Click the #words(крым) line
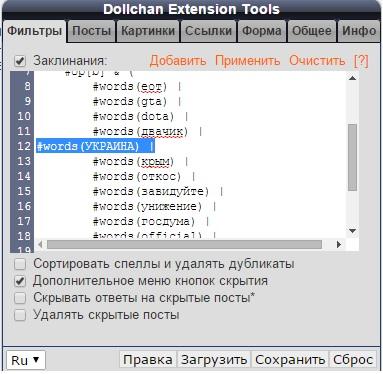 (x=140, y=162)
